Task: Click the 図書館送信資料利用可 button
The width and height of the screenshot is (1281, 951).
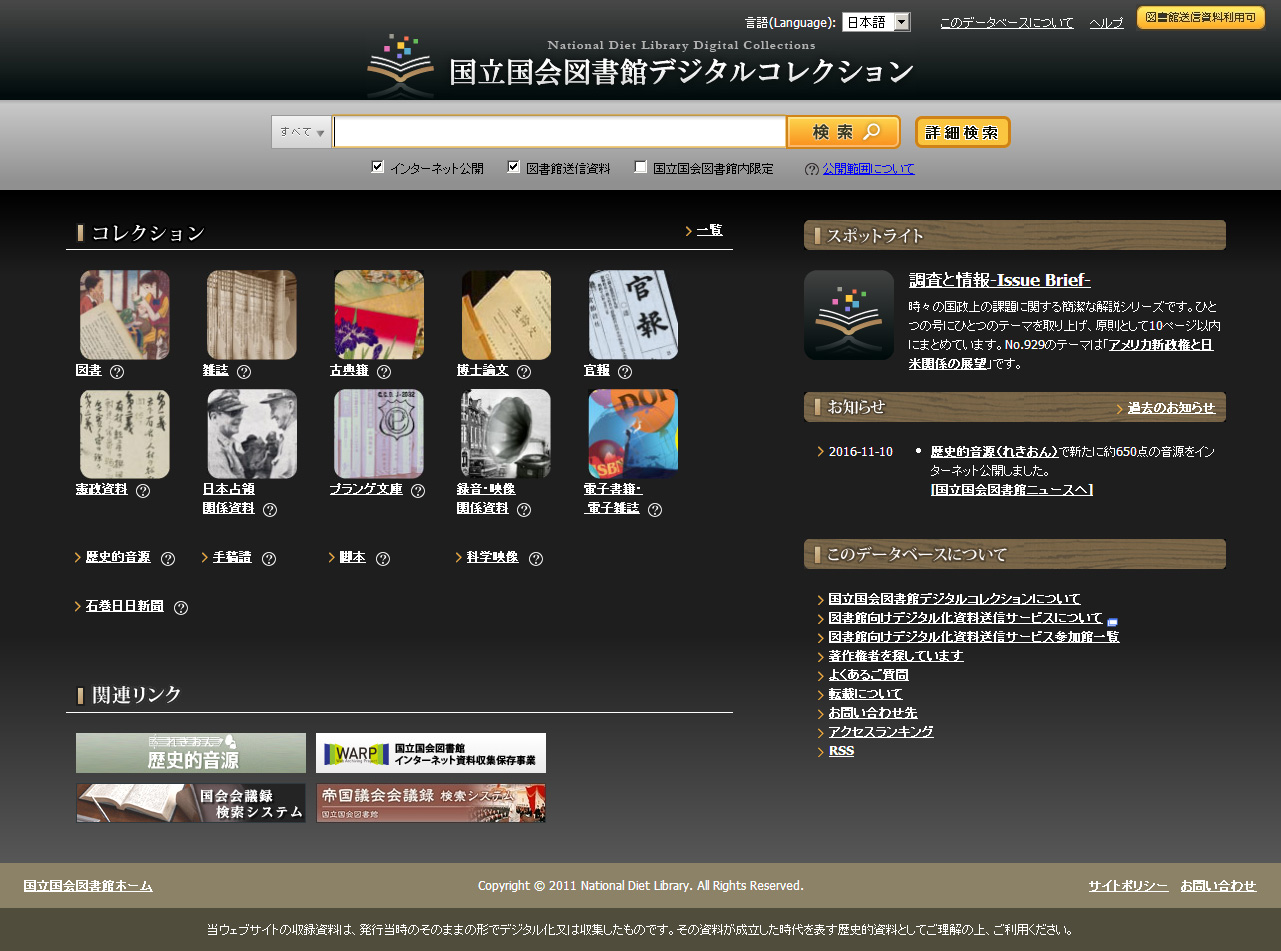Action: click(1201, 18)
